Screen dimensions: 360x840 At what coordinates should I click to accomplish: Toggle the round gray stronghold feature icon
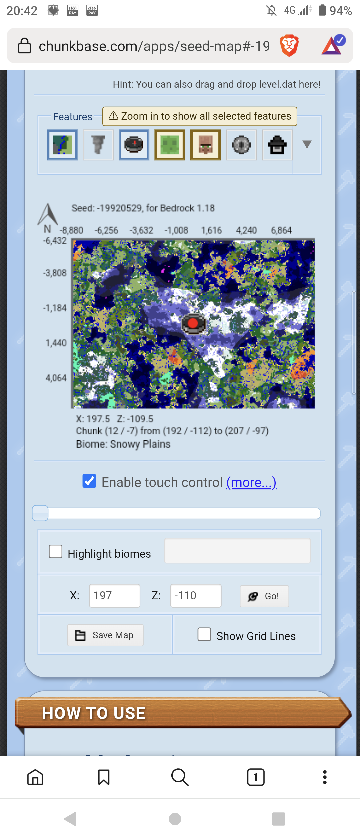click(241, 144)
